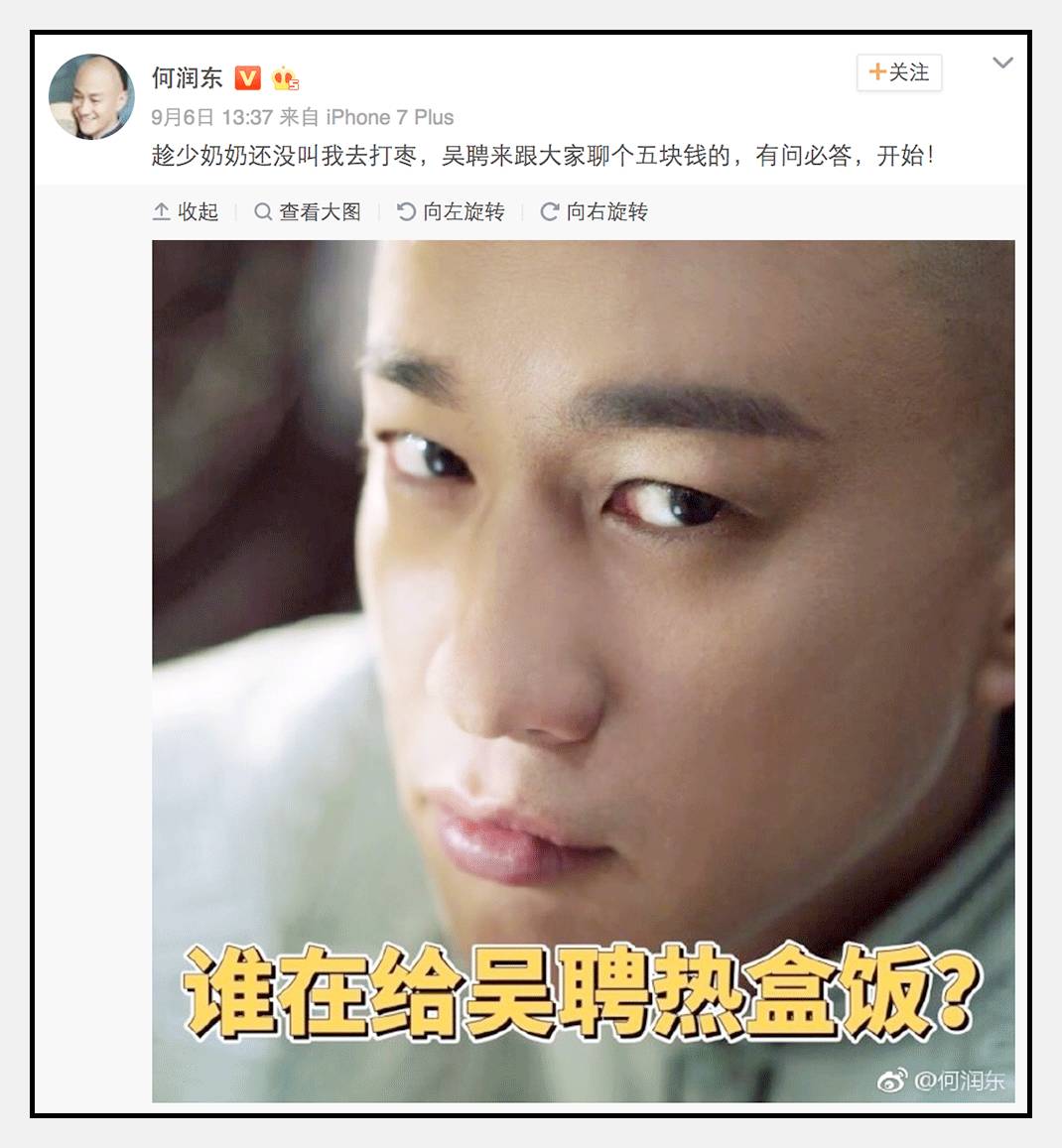Follow the user with 关注 button
Viewport: 1062px width, 1148px height.
[899, 72]
